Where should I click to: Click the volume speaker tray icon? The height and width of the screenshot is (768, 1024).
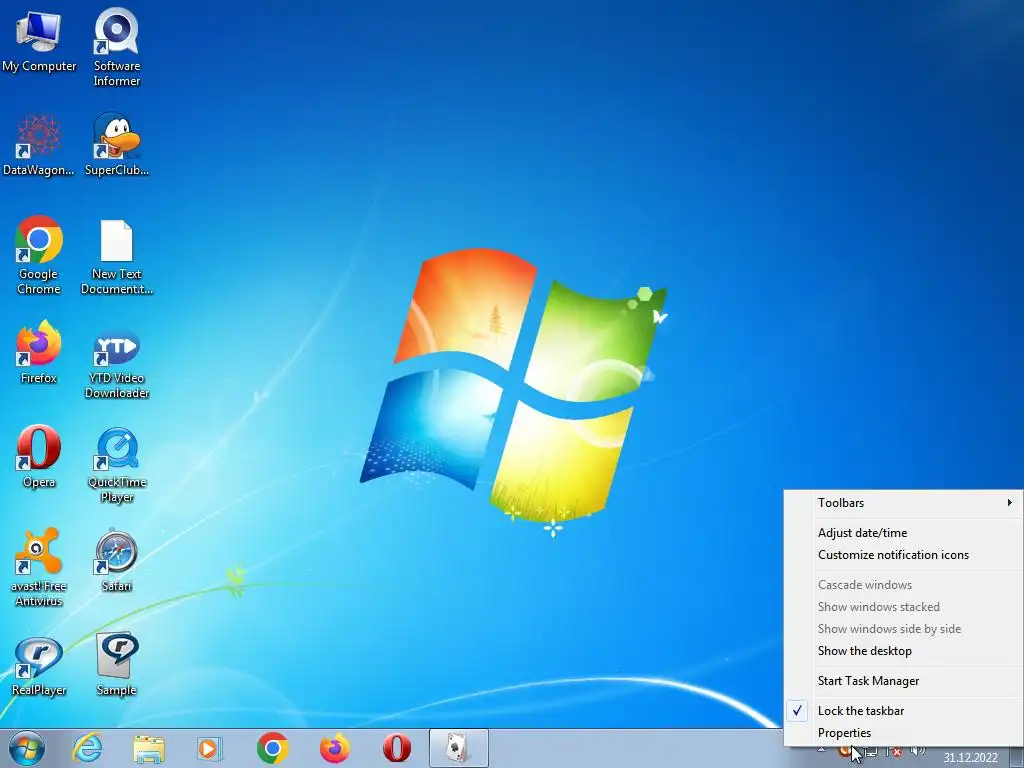(x=918, y=751)
